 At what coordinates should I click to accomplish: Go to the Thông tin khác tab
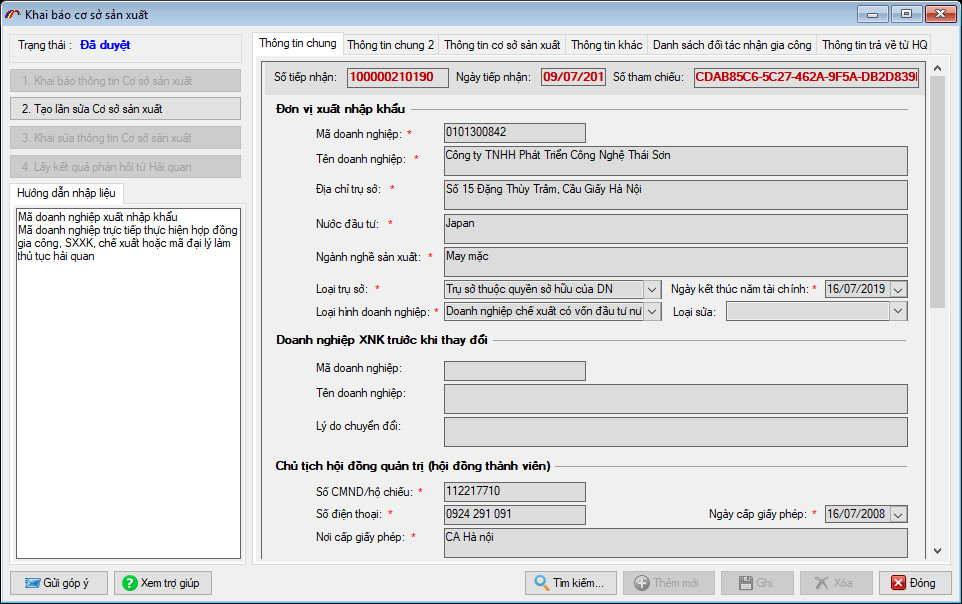click(x=606, y=45)
